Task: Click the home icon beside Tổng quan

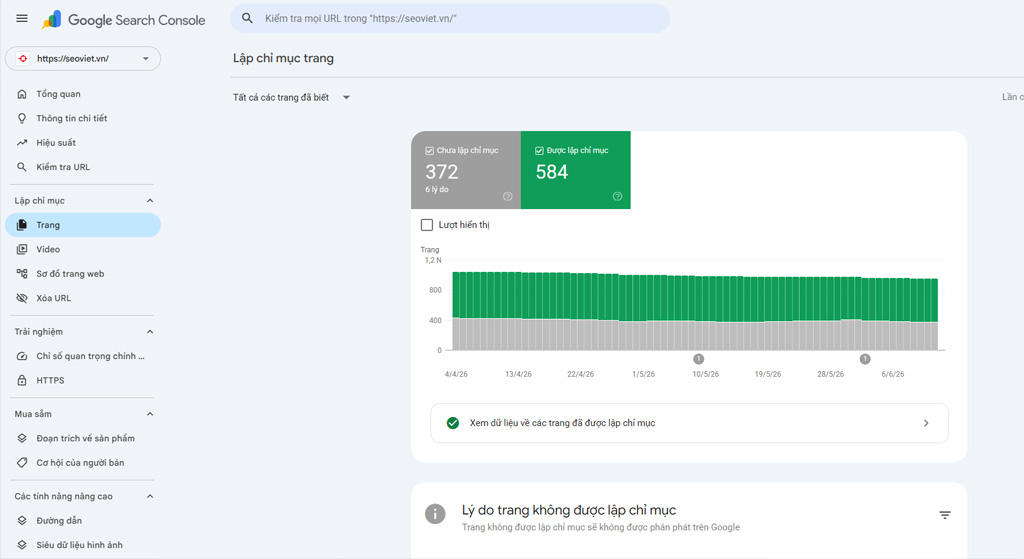Action: [x=22, y=94]
